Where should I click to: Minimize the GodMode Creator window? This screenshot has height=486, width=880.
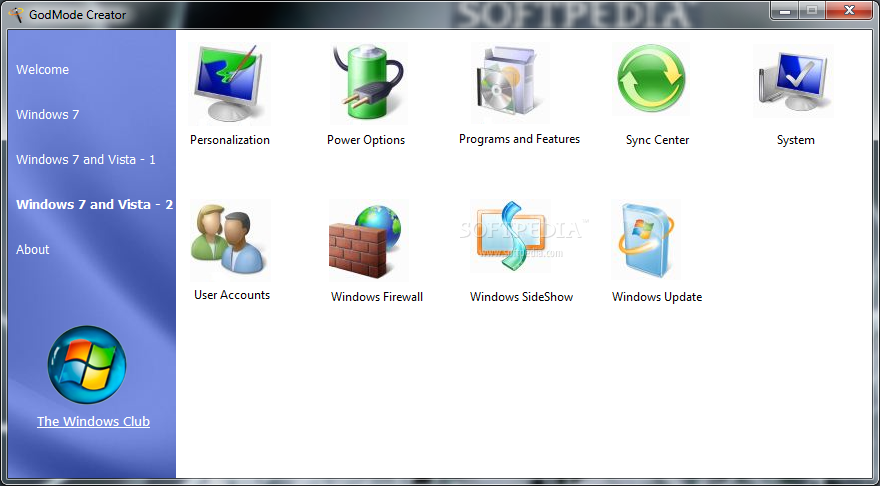pyautogui.click(x=785, y=10)
